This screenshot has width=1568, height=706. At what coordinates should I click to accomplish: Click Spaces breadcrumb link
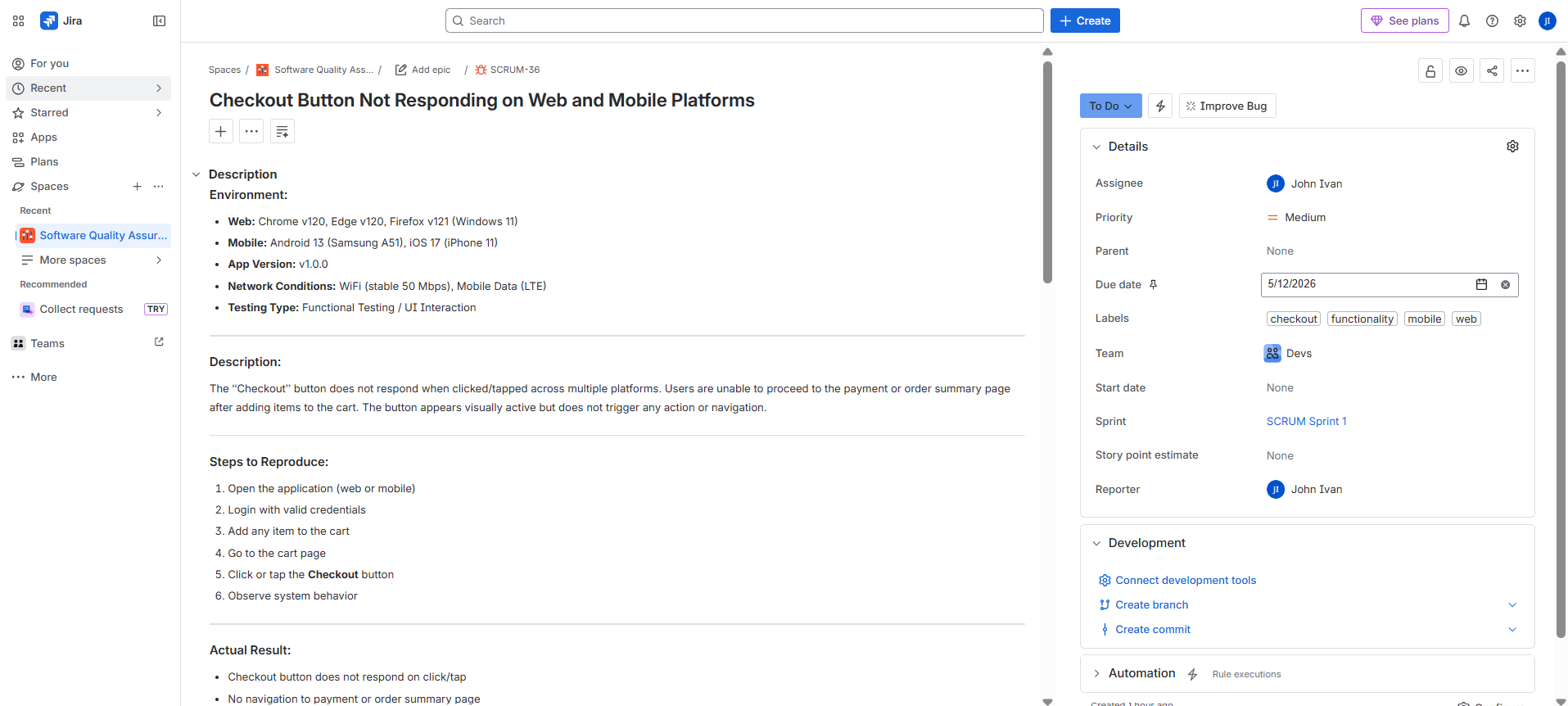pyautogui.click(x=224, y=70)
